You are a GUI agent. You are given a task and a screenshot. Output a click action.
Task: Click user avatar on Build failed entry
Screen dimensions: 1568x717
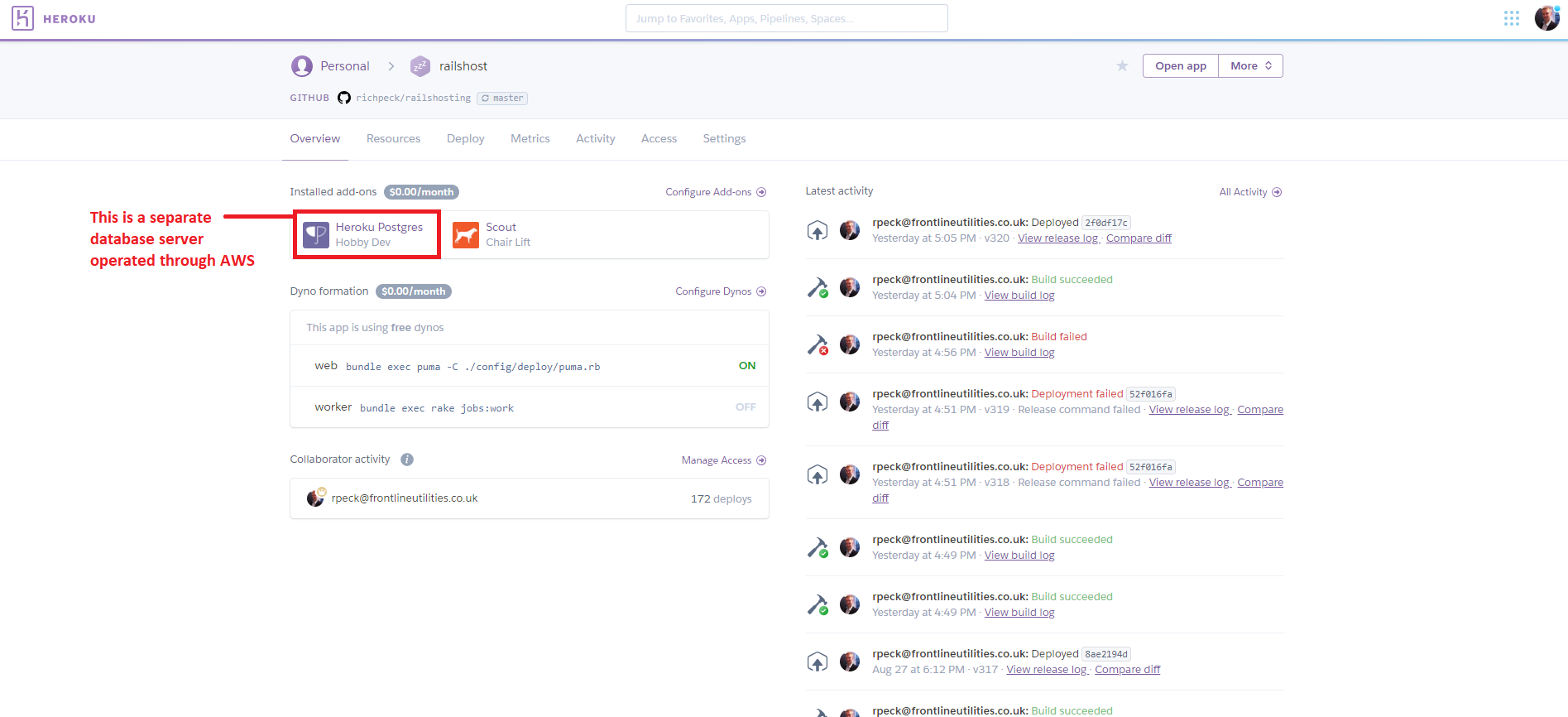pyautogui.click(x=850, y=344)
